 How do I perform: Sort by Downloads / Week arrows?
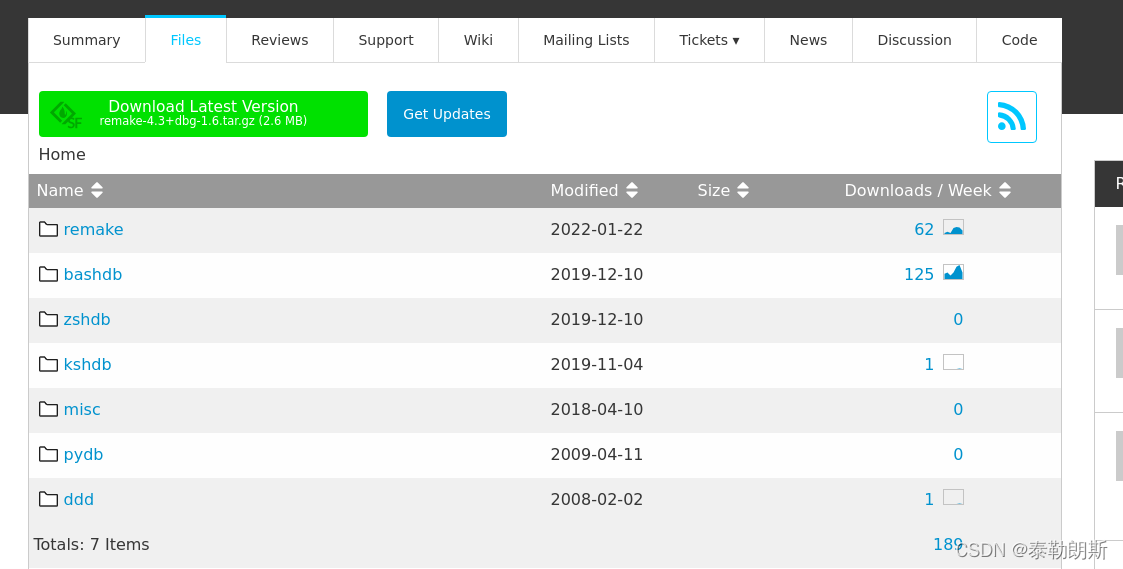1005,191
